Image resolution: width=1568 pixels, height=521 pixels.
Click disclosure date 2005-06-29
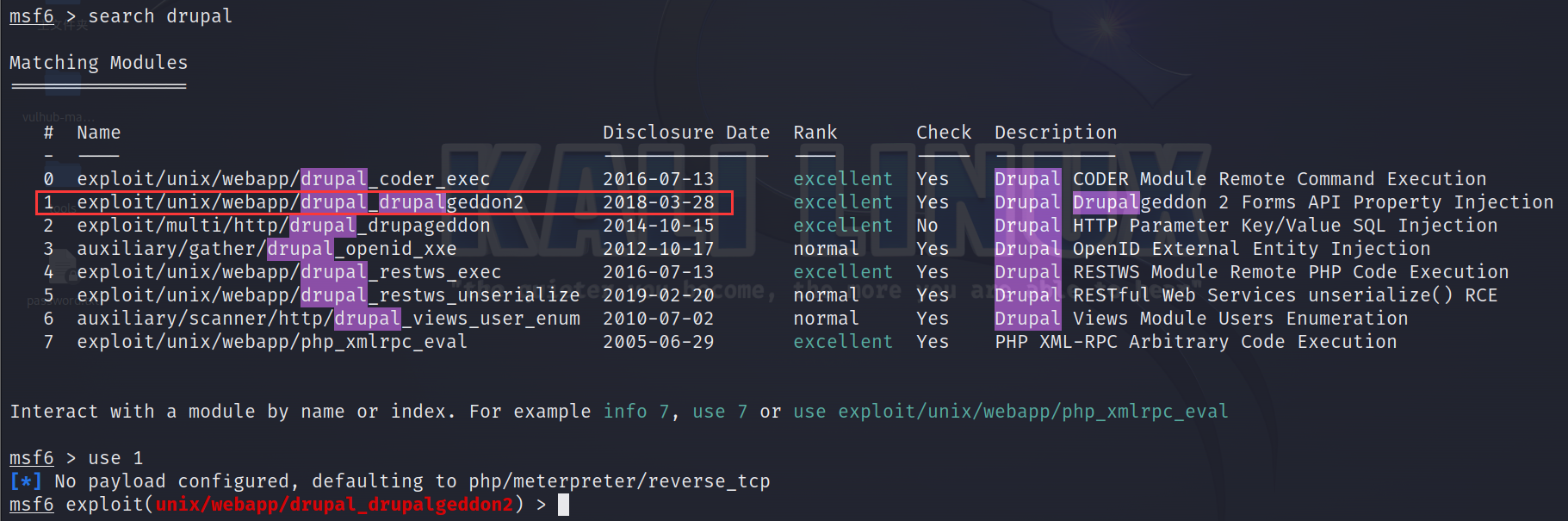(659, 342)
